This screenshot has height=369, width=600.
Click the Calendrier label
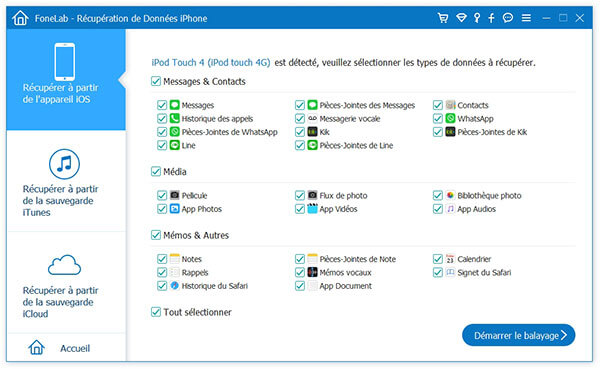474,259
